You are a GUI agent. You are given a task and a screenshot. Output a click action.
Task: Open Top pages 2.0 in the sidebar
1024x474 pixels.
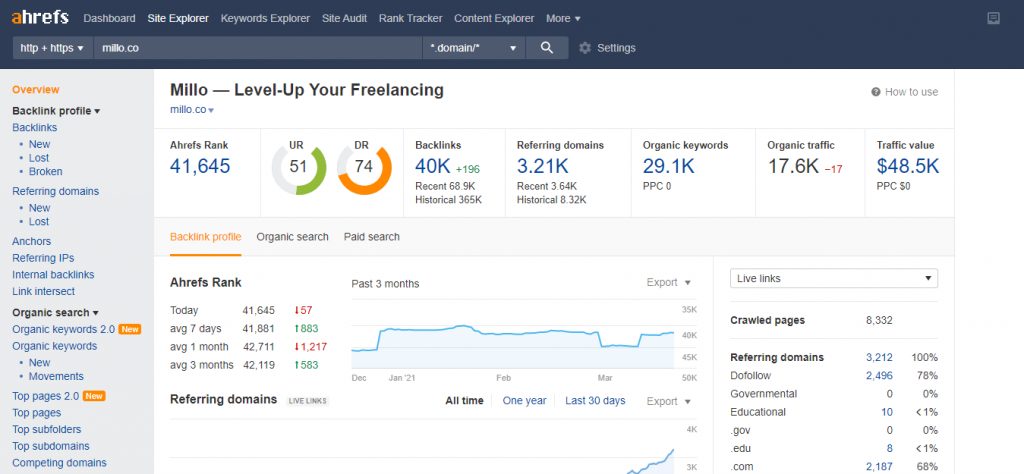click(45, 396)
